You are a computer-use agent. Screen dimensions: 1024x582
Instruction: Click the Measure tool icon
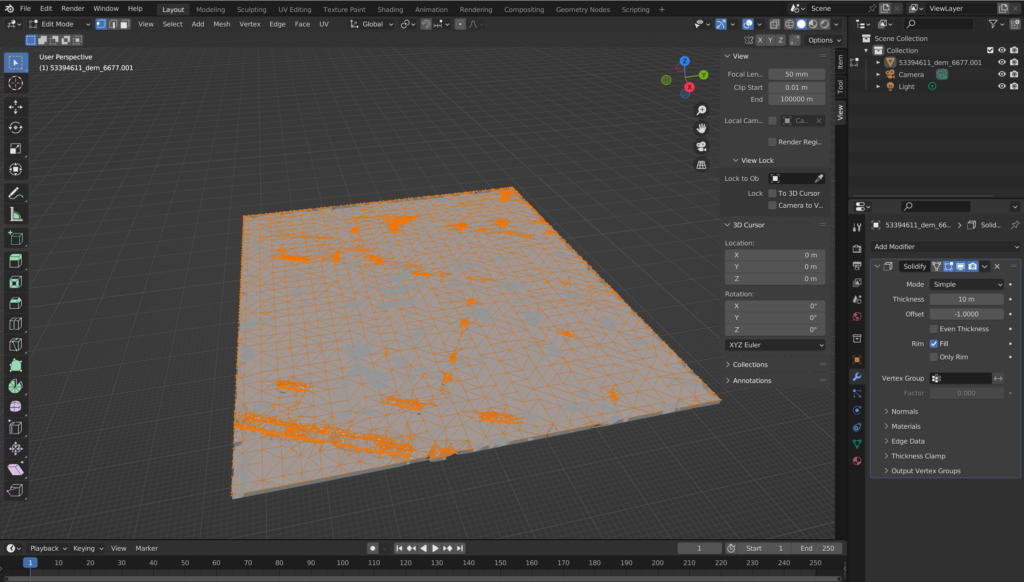pos(16,214)
